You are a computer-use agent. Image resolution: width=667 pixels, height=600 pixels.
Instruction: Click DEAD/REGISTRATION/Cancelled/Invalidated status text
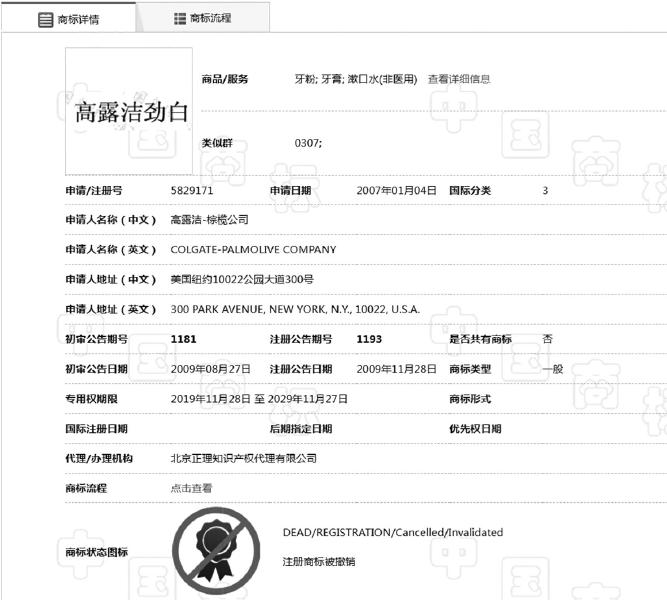click(x=393, y=532)
